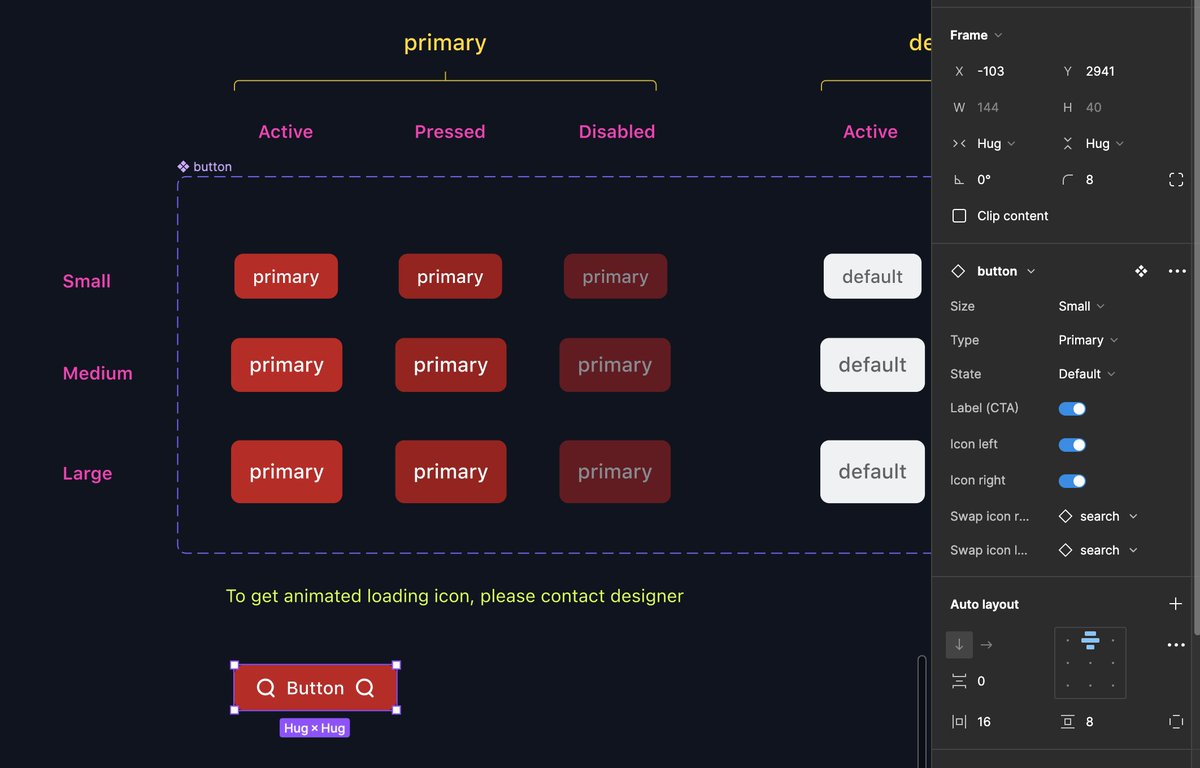Screen dimensions: 1200x768
Task: Click the spacing between items icon
Action: coord(959,681)
